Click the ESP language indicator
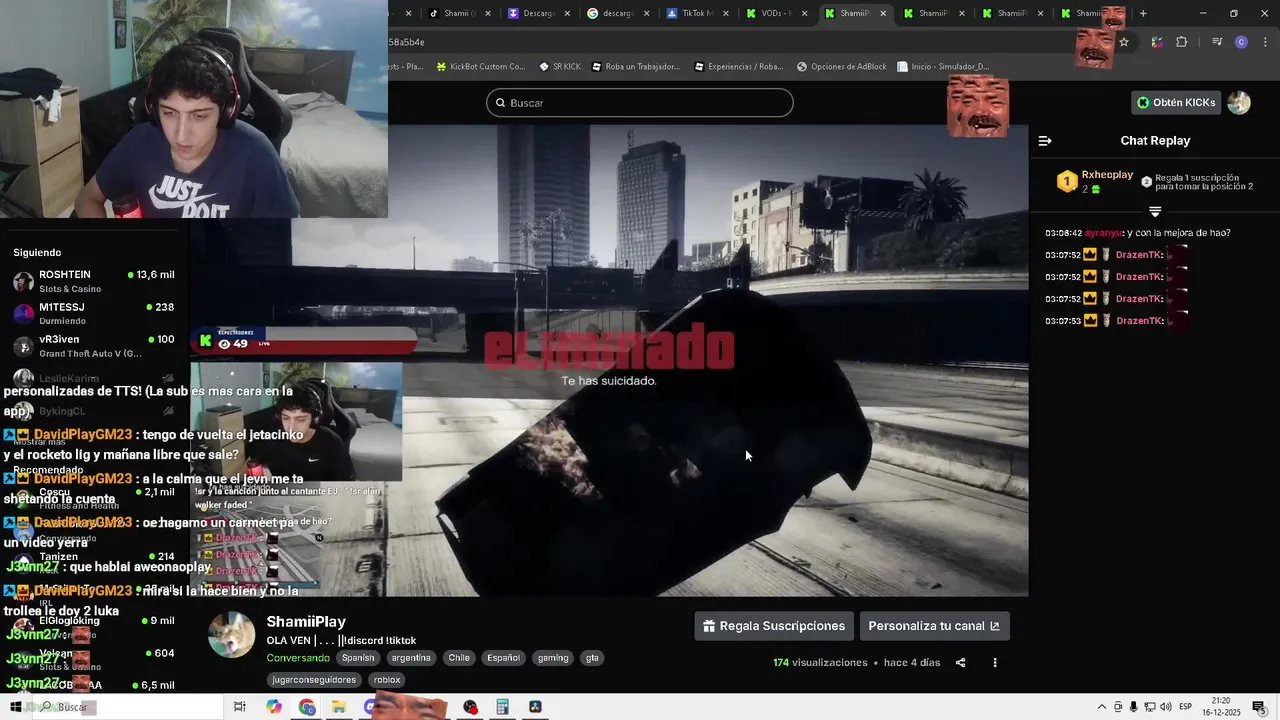 pyautogui.click(x=1186, y=707)
